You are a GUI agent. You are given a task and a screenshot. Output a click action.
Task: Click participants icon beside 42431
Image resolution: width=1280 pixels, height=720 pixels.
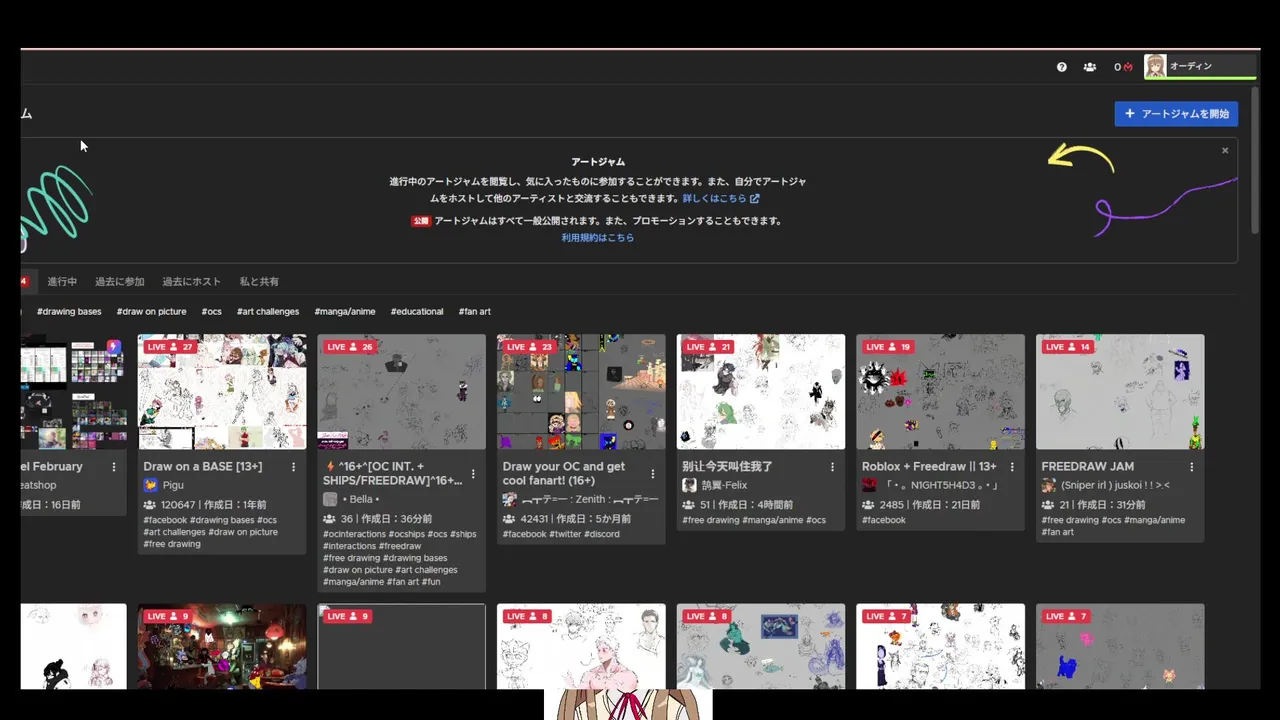click(x=509, y=519)
